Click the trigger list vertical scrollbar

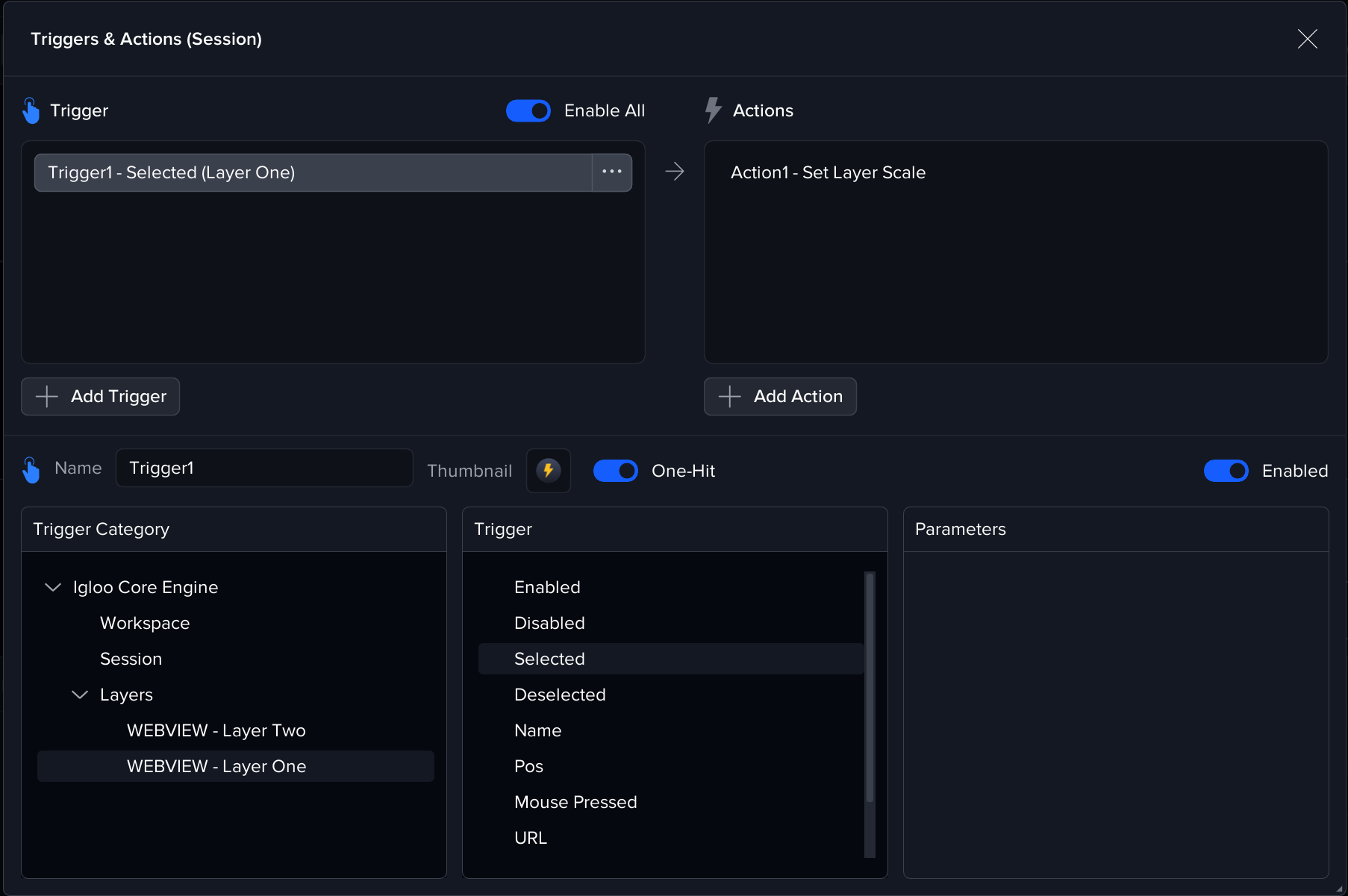869,686
